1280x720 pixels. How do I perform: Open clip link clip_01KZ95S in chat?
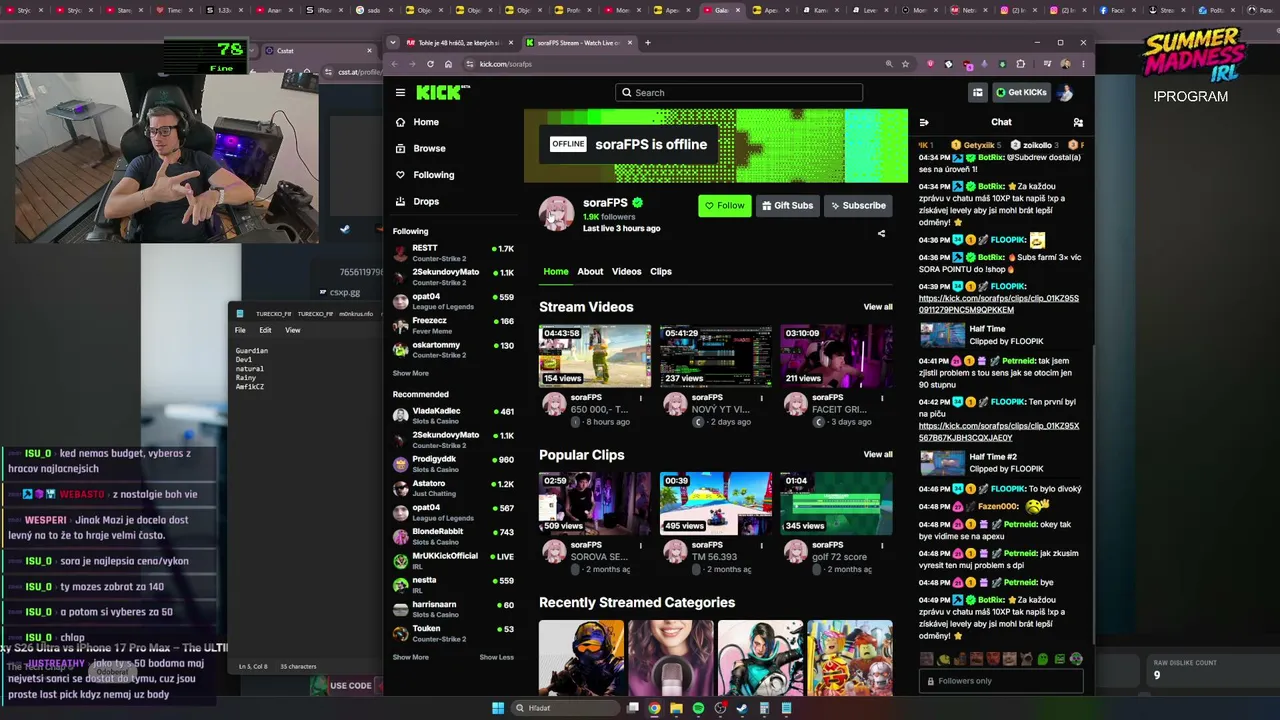point(999,304)
